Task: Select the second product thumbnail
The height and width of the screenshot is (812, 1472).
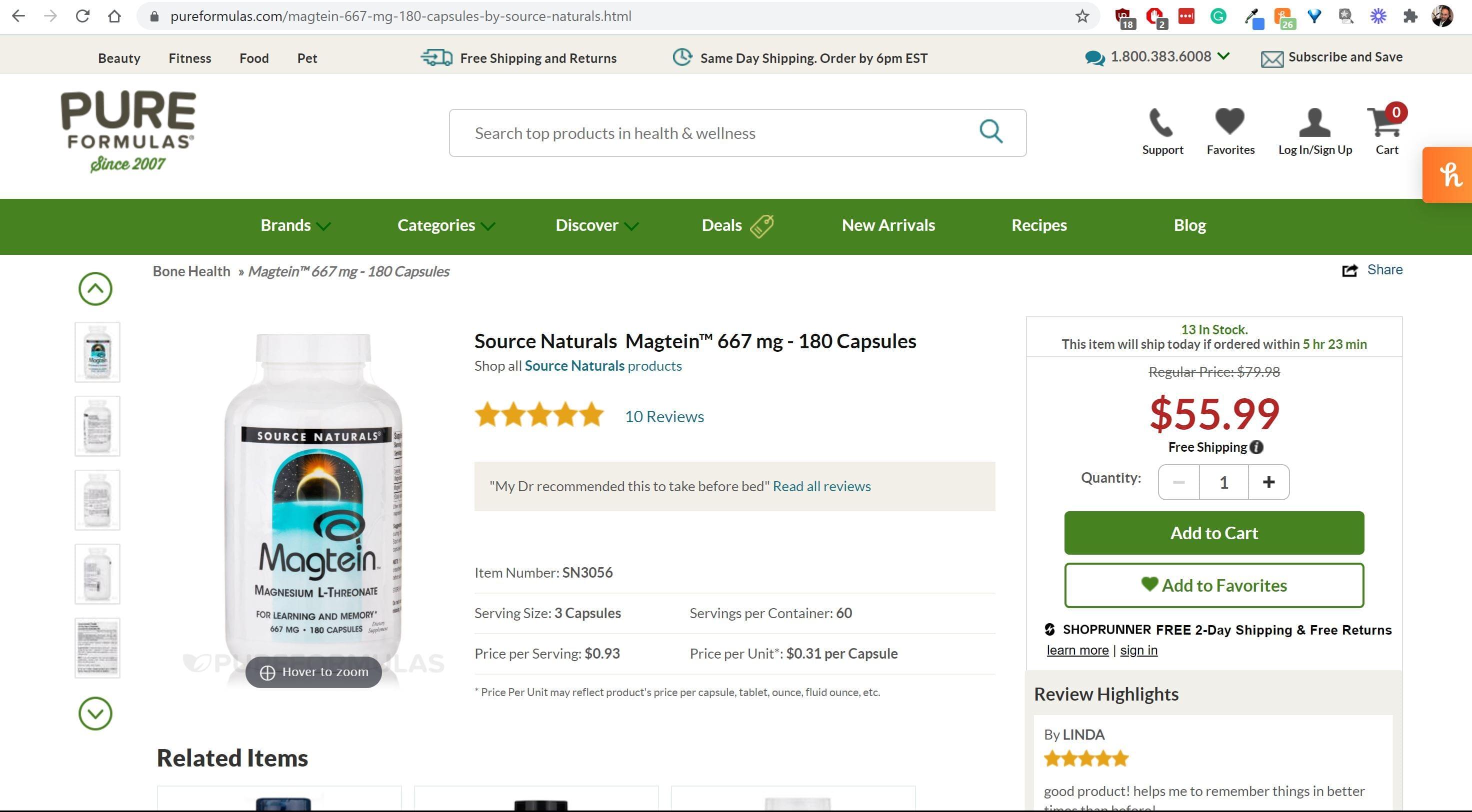Action: [x=97, y=426]
